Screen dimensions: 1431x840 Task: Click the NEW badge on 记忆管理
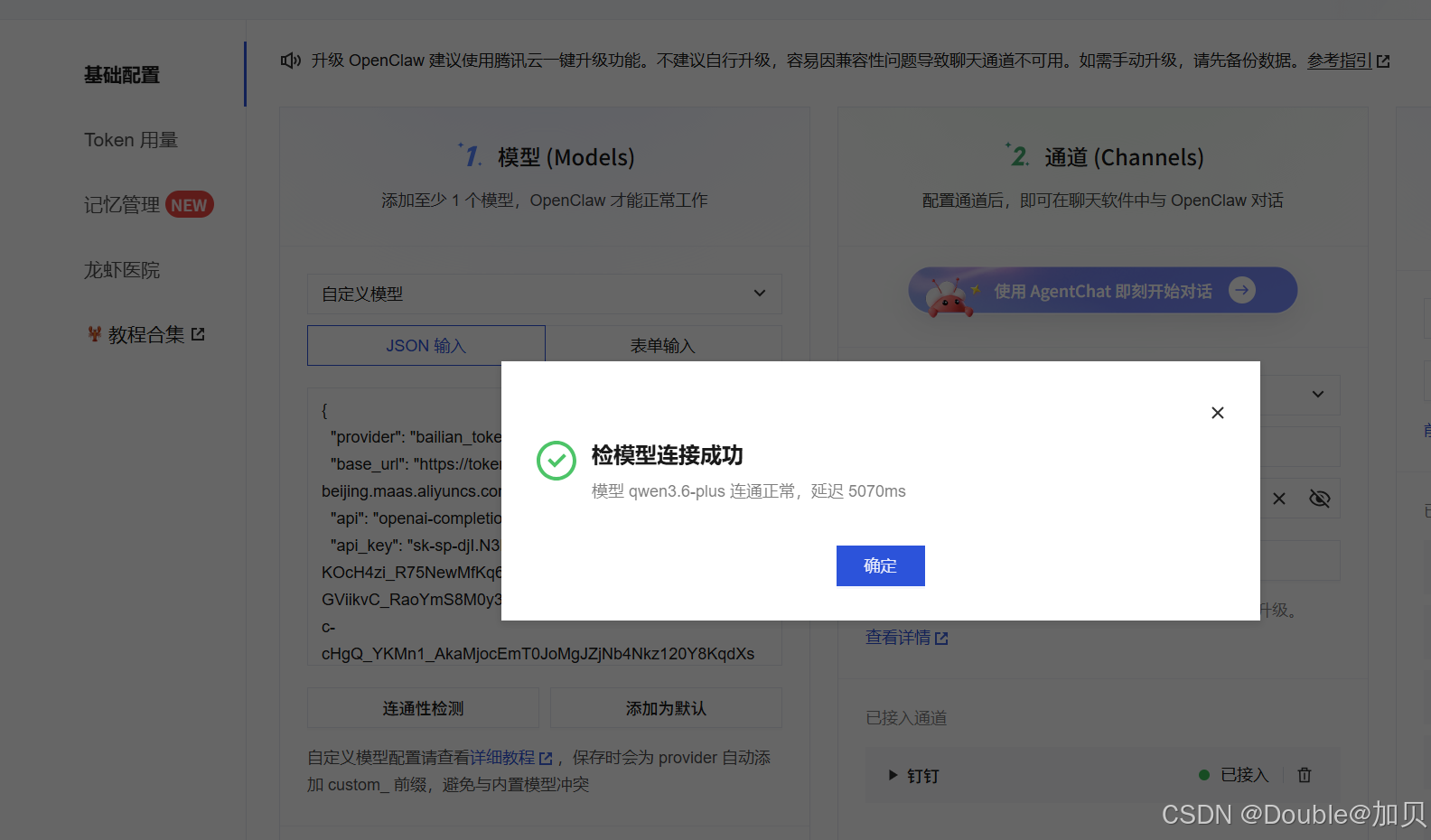pyautogui.click(x=189, y=205)
